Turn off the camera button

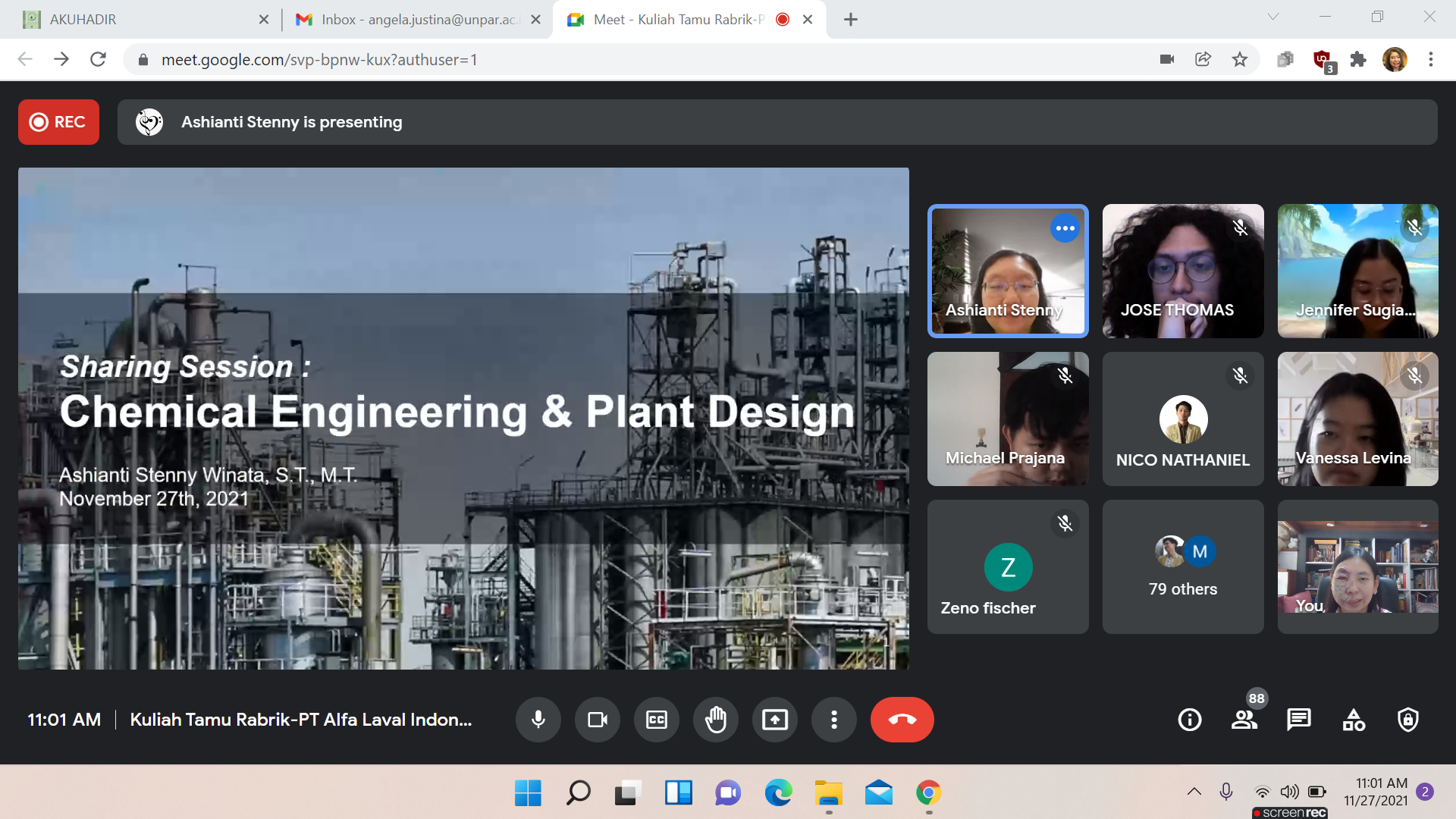pyautogui.click(x=597, y=719)
